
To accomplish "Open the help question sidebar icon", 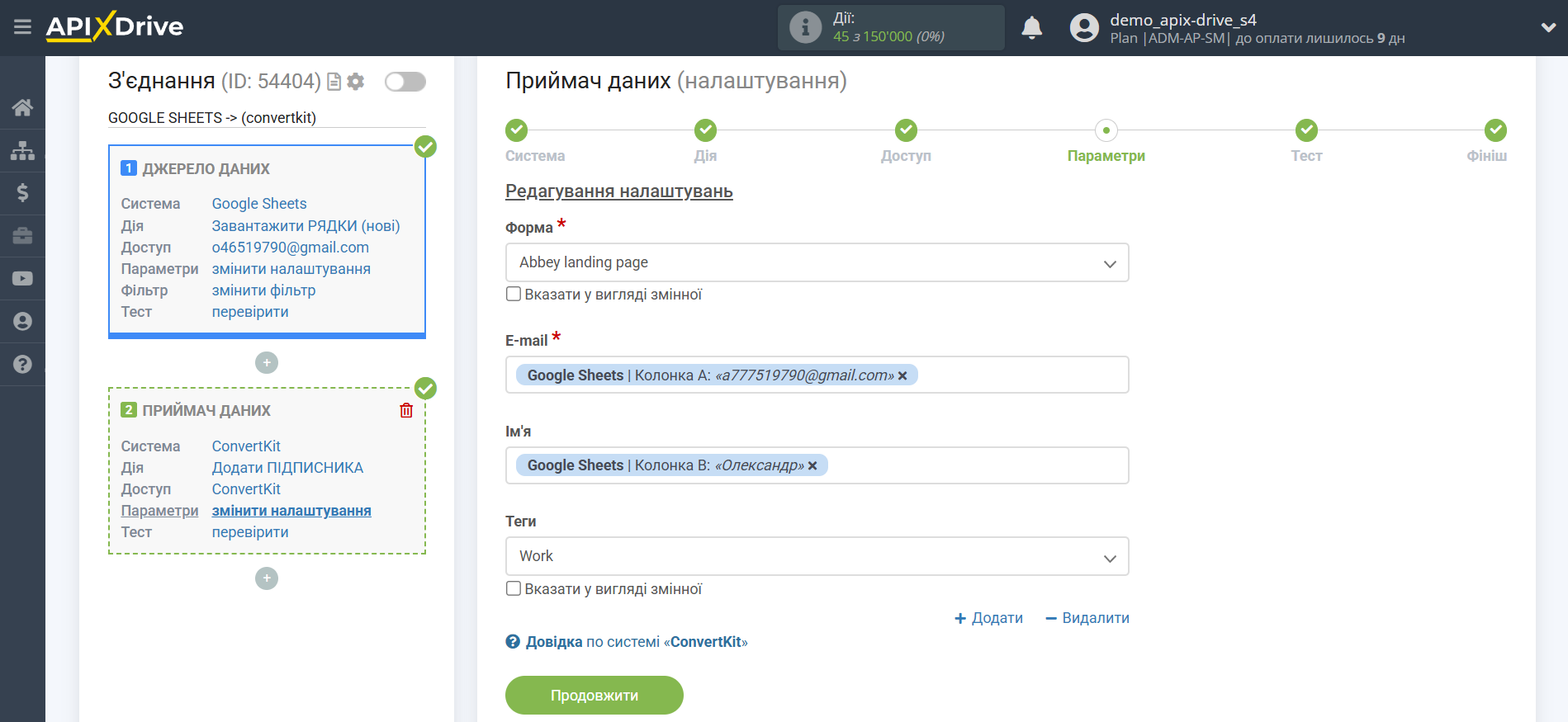I will (x=22, y=364).
